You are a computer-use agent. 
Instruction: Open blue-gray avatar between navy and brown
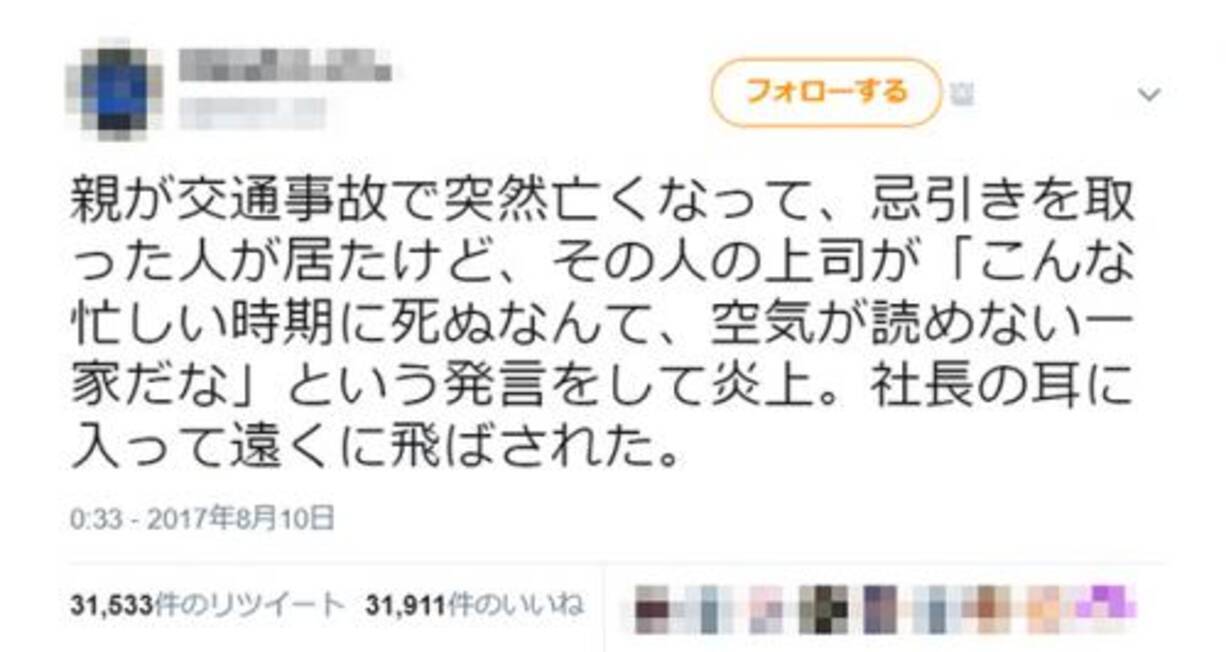936,608
